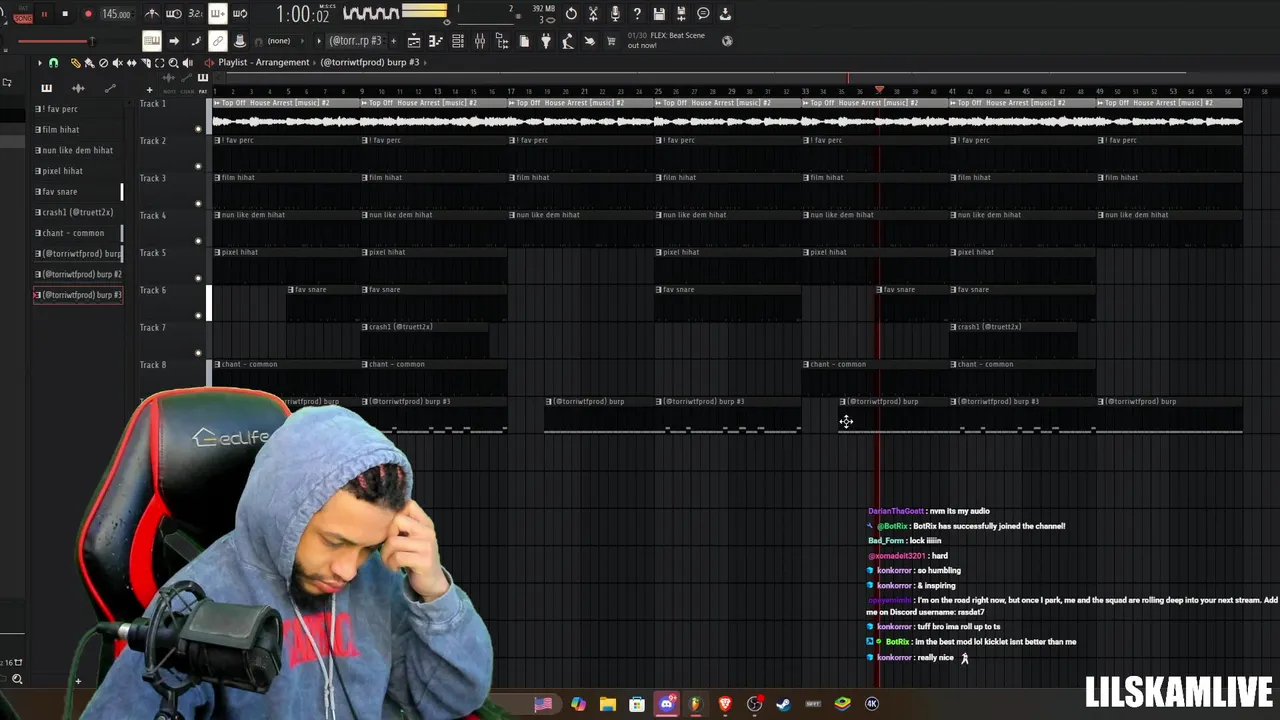Select the zoom magnifier tool
This screenshot has height=720, width=1280.
[x=173, y=62]
